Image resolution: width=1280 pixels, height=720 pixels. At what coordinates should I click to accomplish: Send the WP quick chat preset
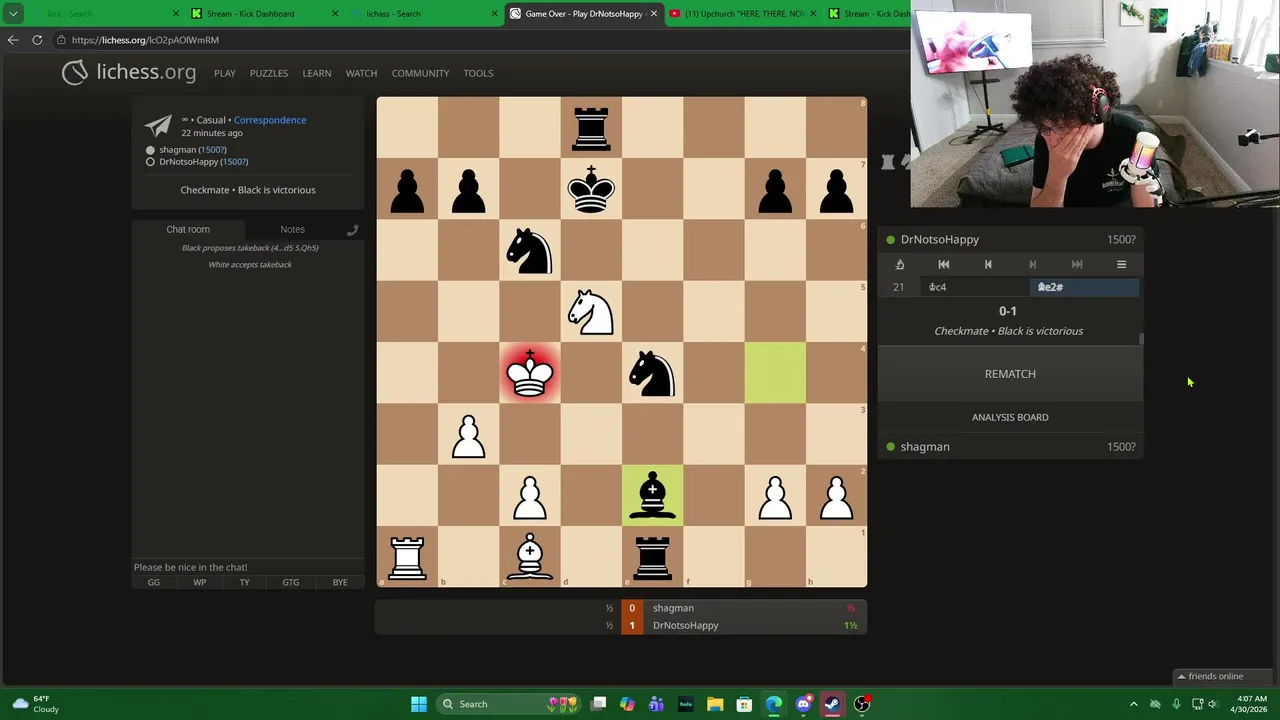point(200,582)
